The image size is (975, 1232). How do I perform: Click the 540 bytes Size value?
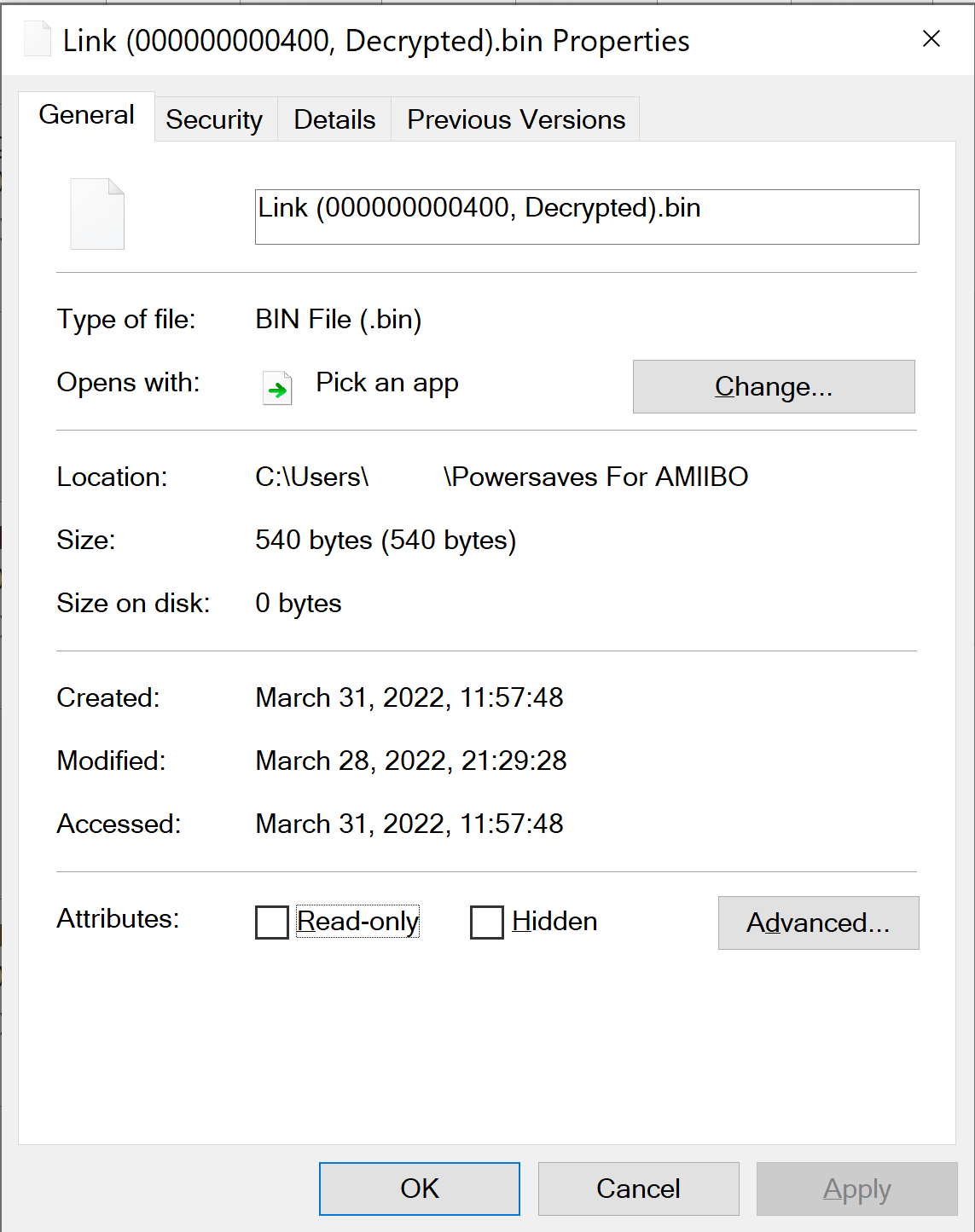coord(386,541)
